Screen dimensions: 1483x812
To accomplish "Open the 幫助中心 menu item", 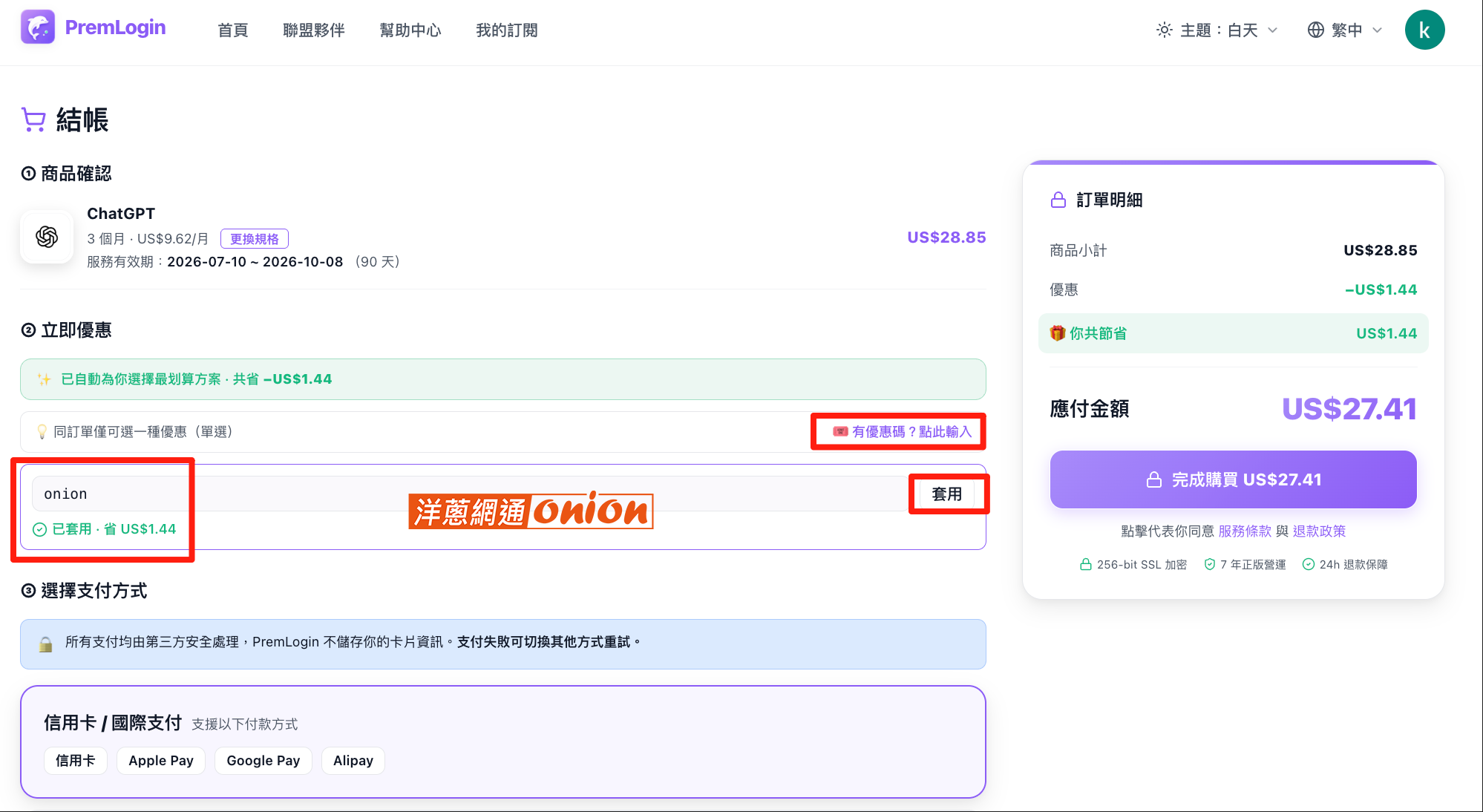I will 410,30.
